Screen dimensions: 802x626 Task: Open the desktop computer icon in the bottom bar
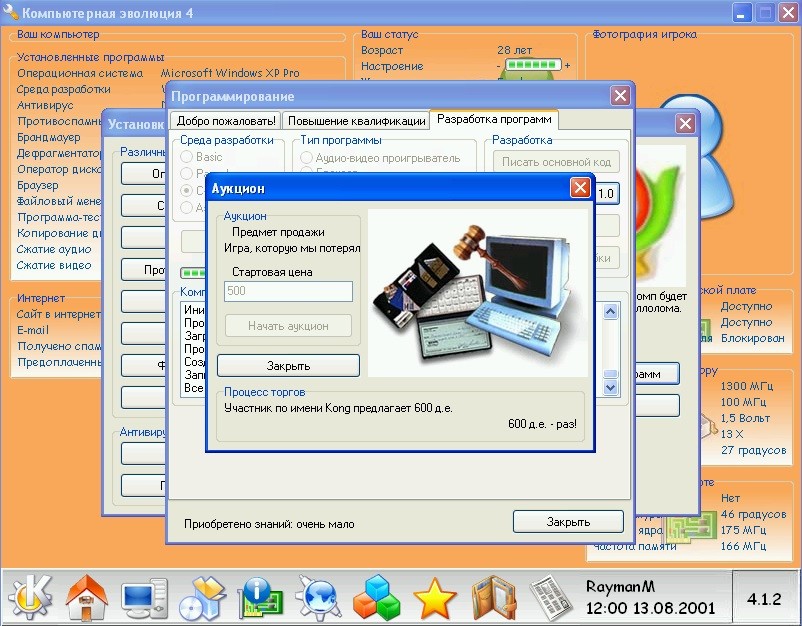coord(145,598)
